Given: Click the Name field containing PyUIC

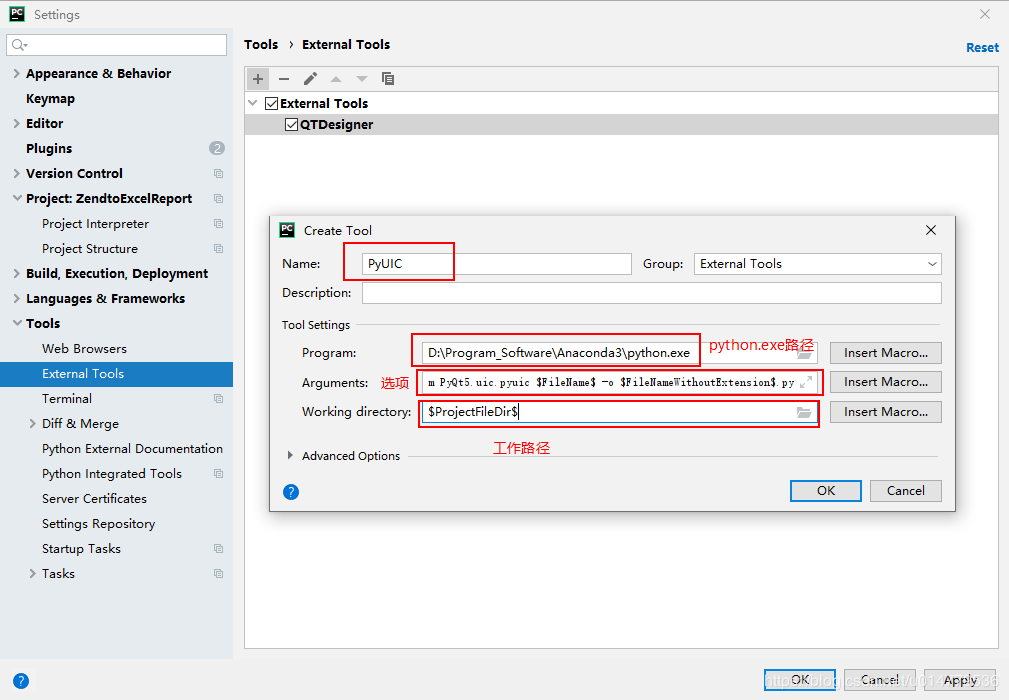Looking at the screenshot, I should (496, 264).
